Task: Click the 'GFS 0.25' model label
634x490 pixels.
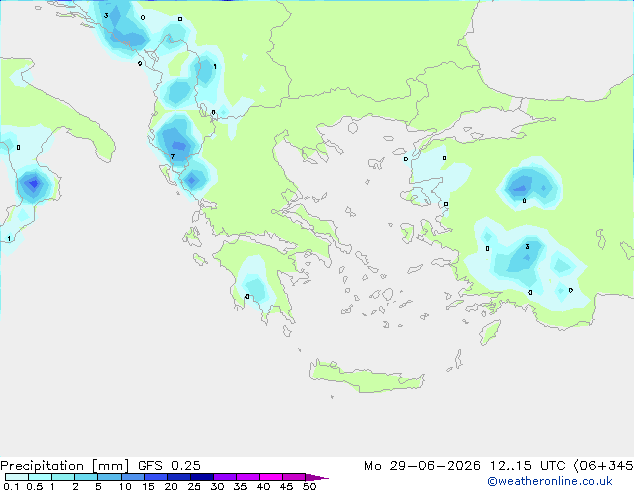Action: pos(169,466)
